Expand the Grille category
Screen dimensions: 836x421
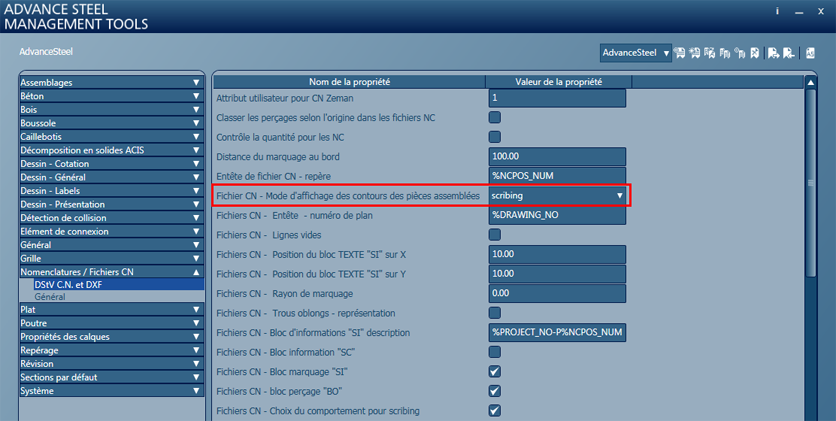coord(111,258)
